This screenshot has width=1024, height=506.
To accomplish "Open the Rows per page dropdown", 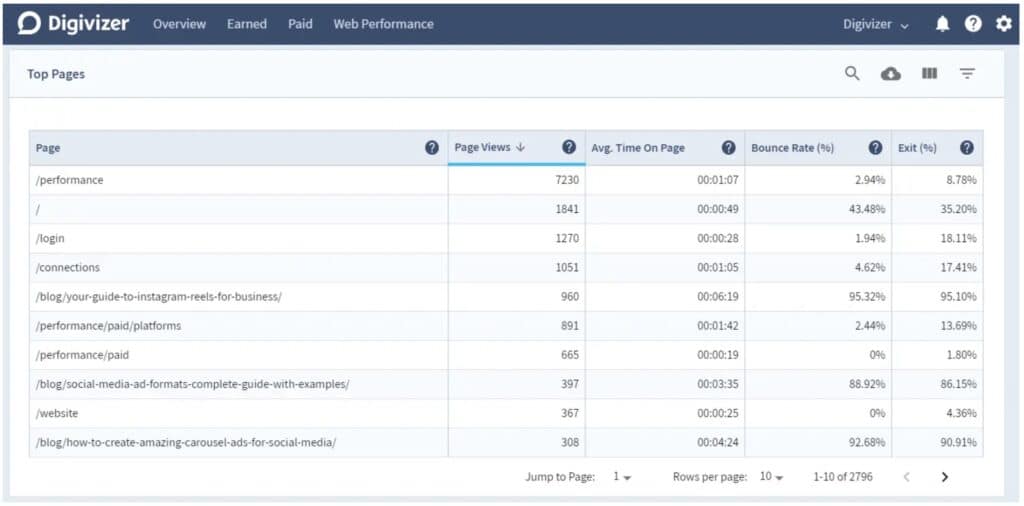I will point(770,477).
